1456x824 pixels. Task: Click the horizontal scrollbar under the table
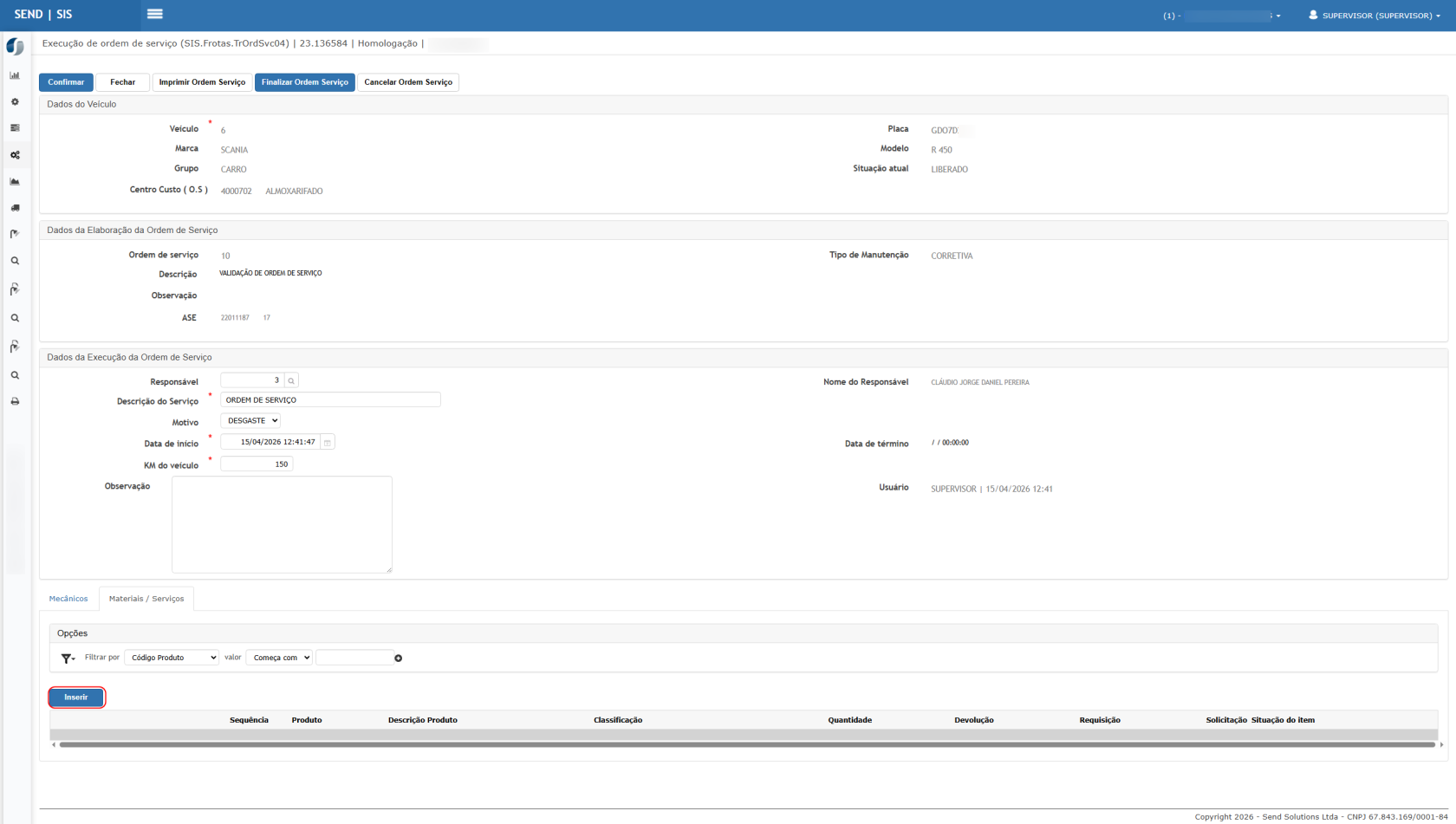(x=745, y=744)
